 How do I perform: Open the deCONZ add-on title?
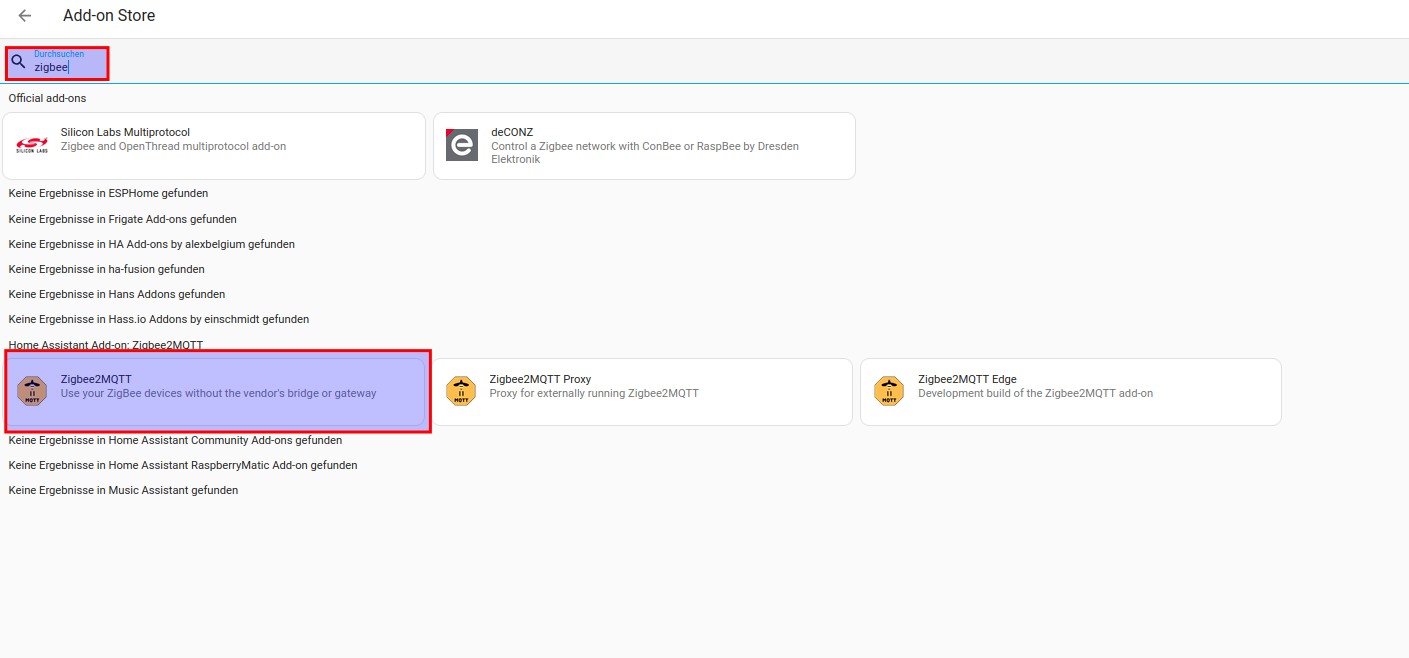point(512,132)
